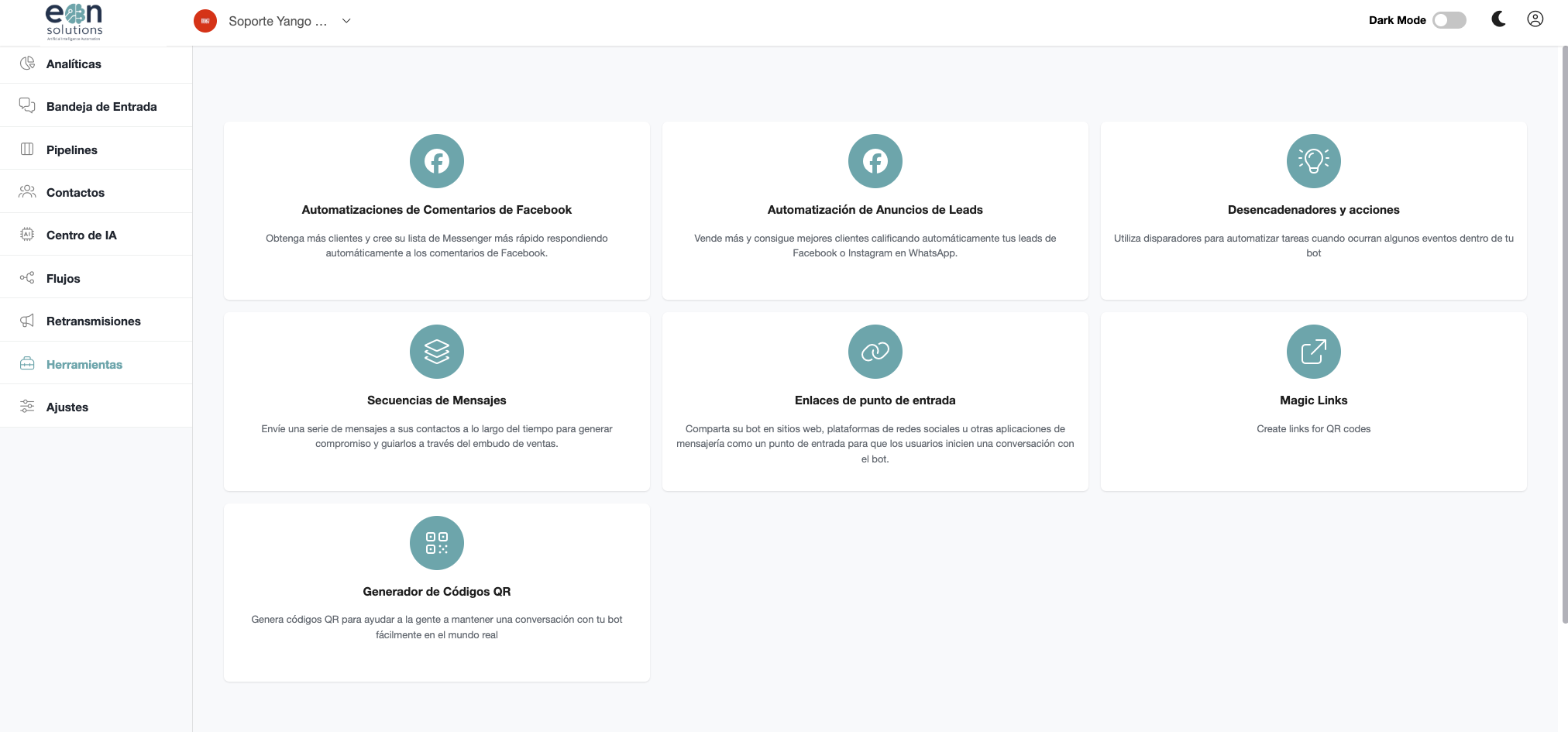Click the lightbulb Desencadenadores icon
This screenshot has height=732, width=1568.
click(1314, 161)
